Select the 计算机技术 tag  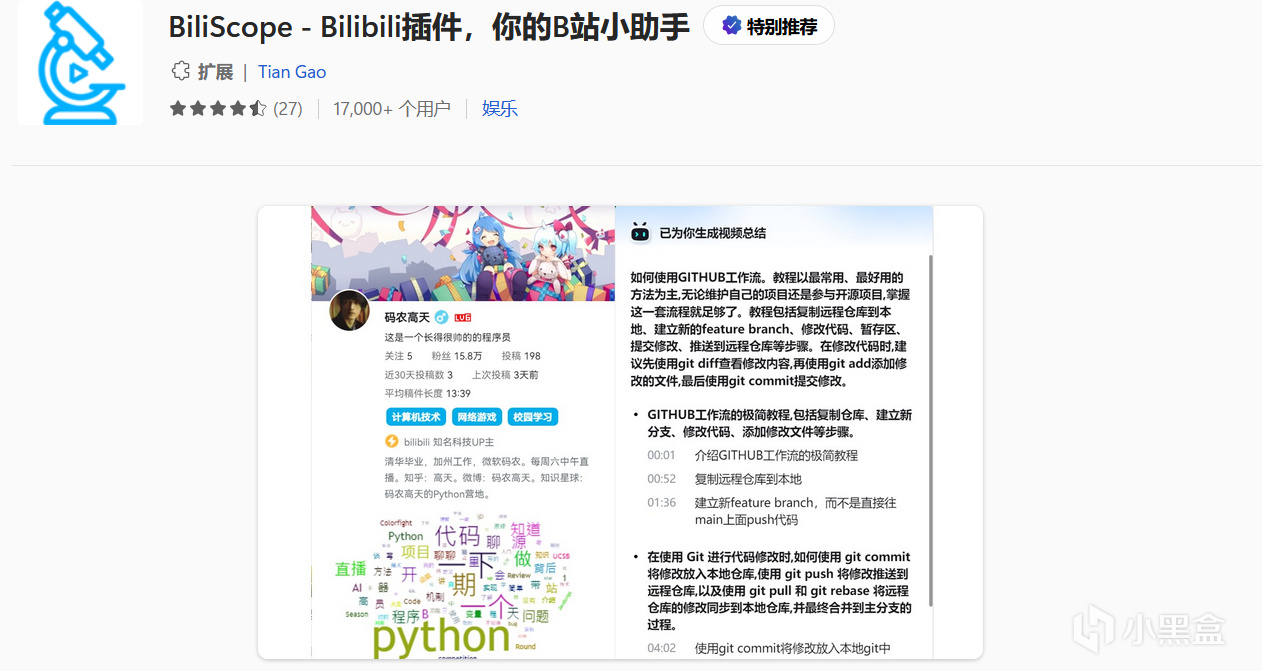[x=416, y=417]
